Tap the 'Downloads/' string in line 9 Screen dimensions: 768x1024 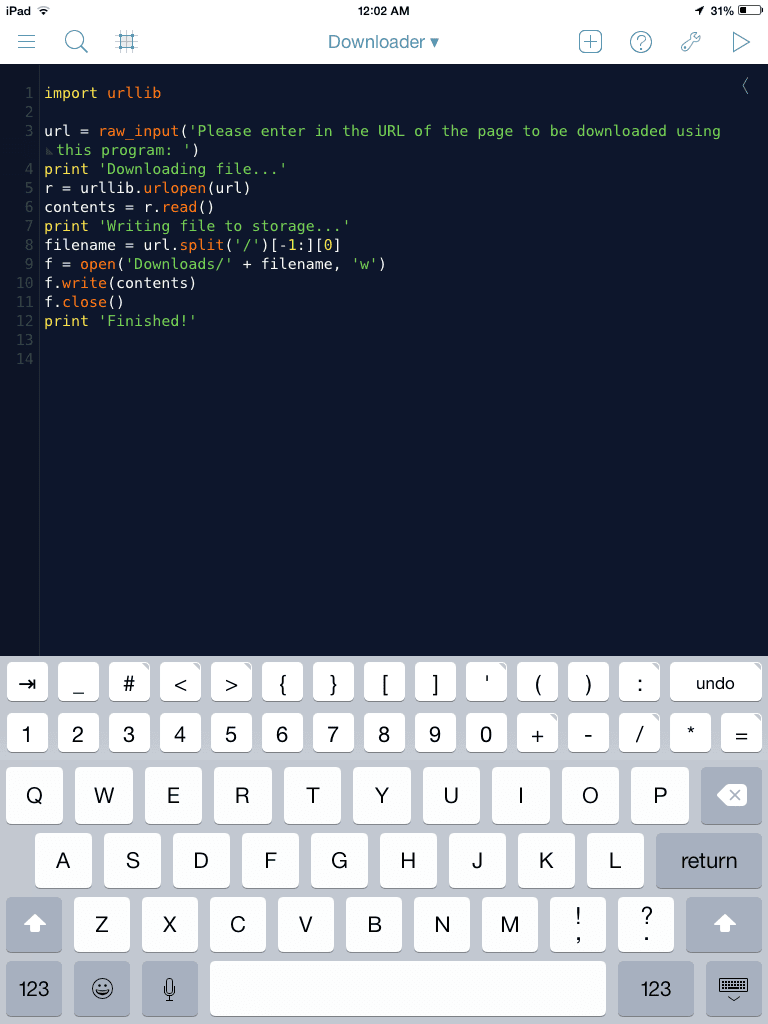coord(180,264)
